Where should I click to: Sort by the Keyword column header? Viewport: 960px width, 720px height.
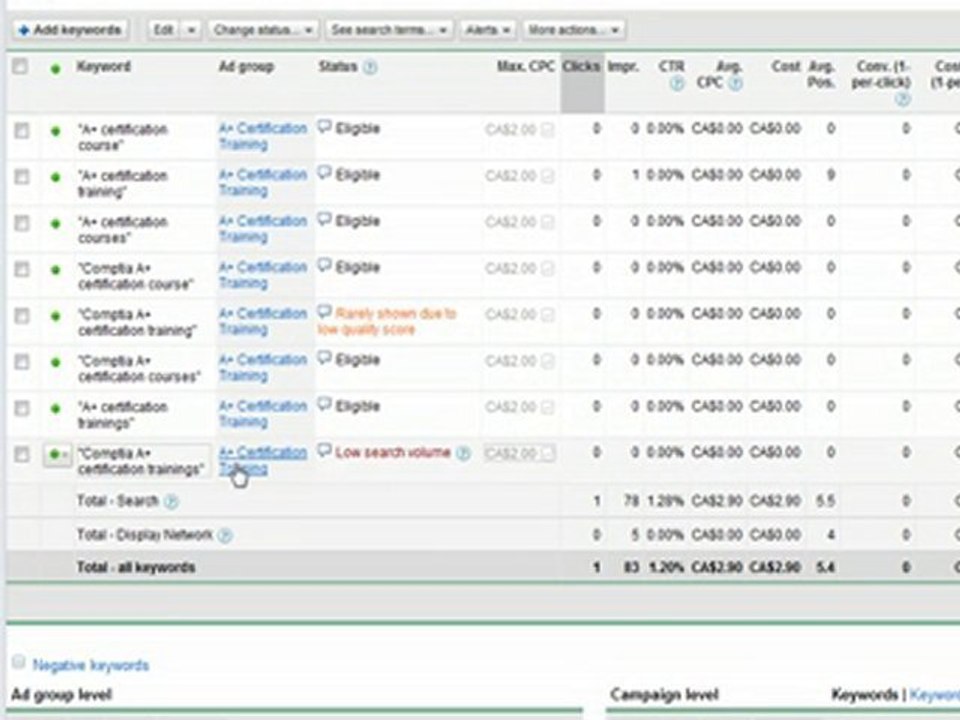pos(103,66)
